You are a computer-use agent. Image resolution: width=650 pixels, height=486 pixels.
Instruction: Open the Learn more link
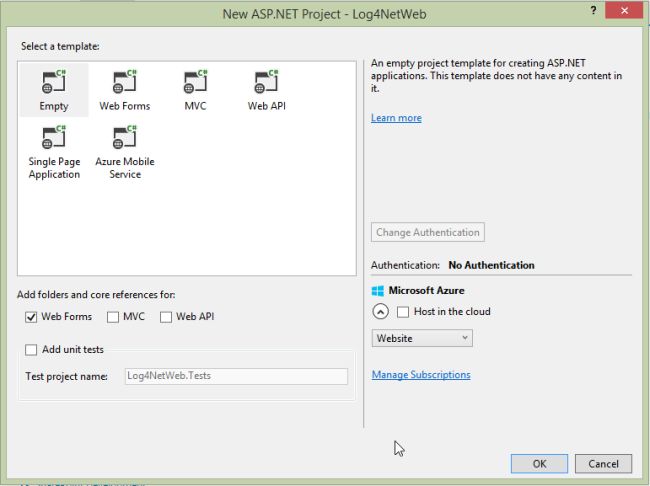pyautogui.click(x=396, y=118)
